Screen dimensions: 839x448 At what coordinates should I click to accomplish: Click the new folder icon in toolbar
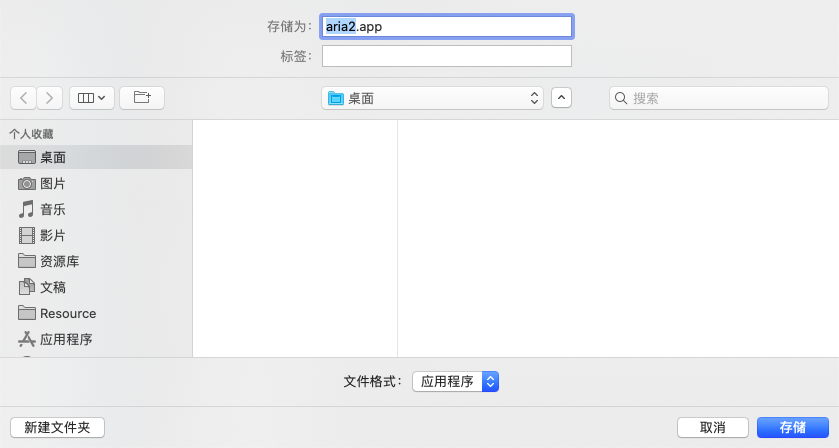(x=142, y=98)
